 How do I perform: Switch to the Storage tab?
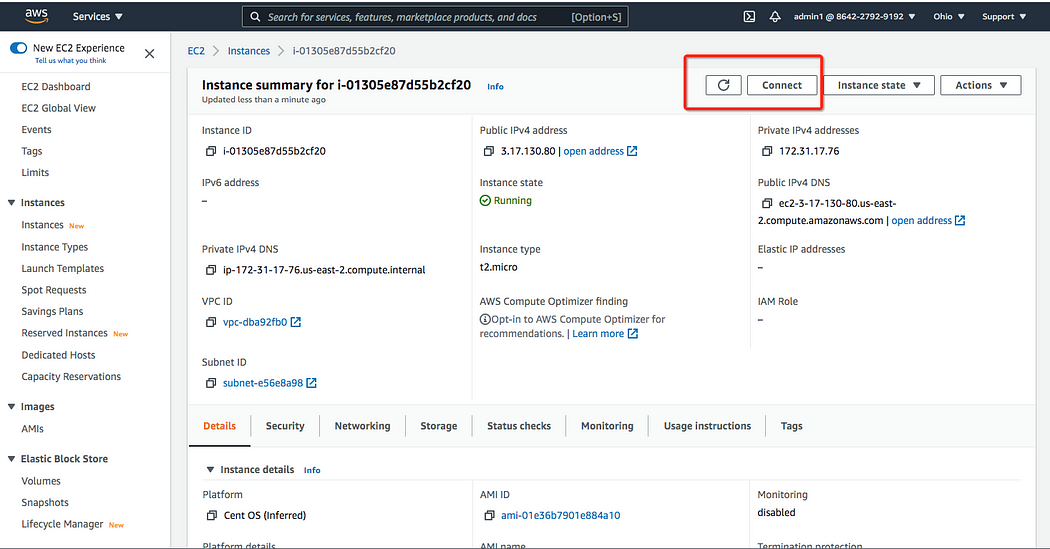point(439,426)
